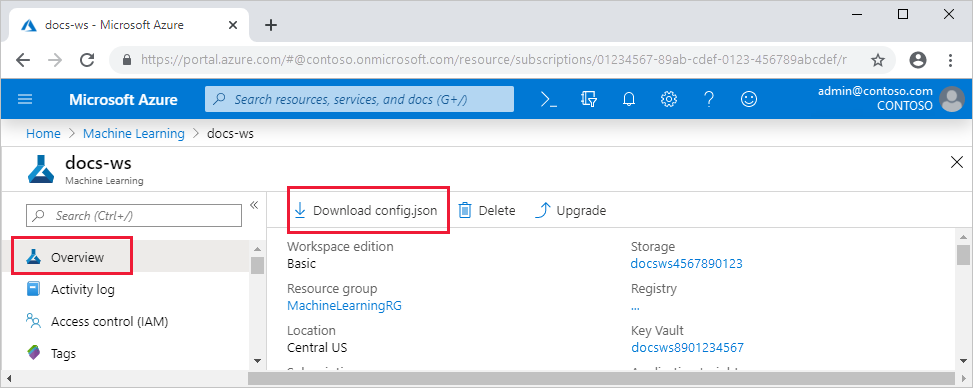
Task: Focus the Search resources, services, and docs box
Action: [359, 99]
